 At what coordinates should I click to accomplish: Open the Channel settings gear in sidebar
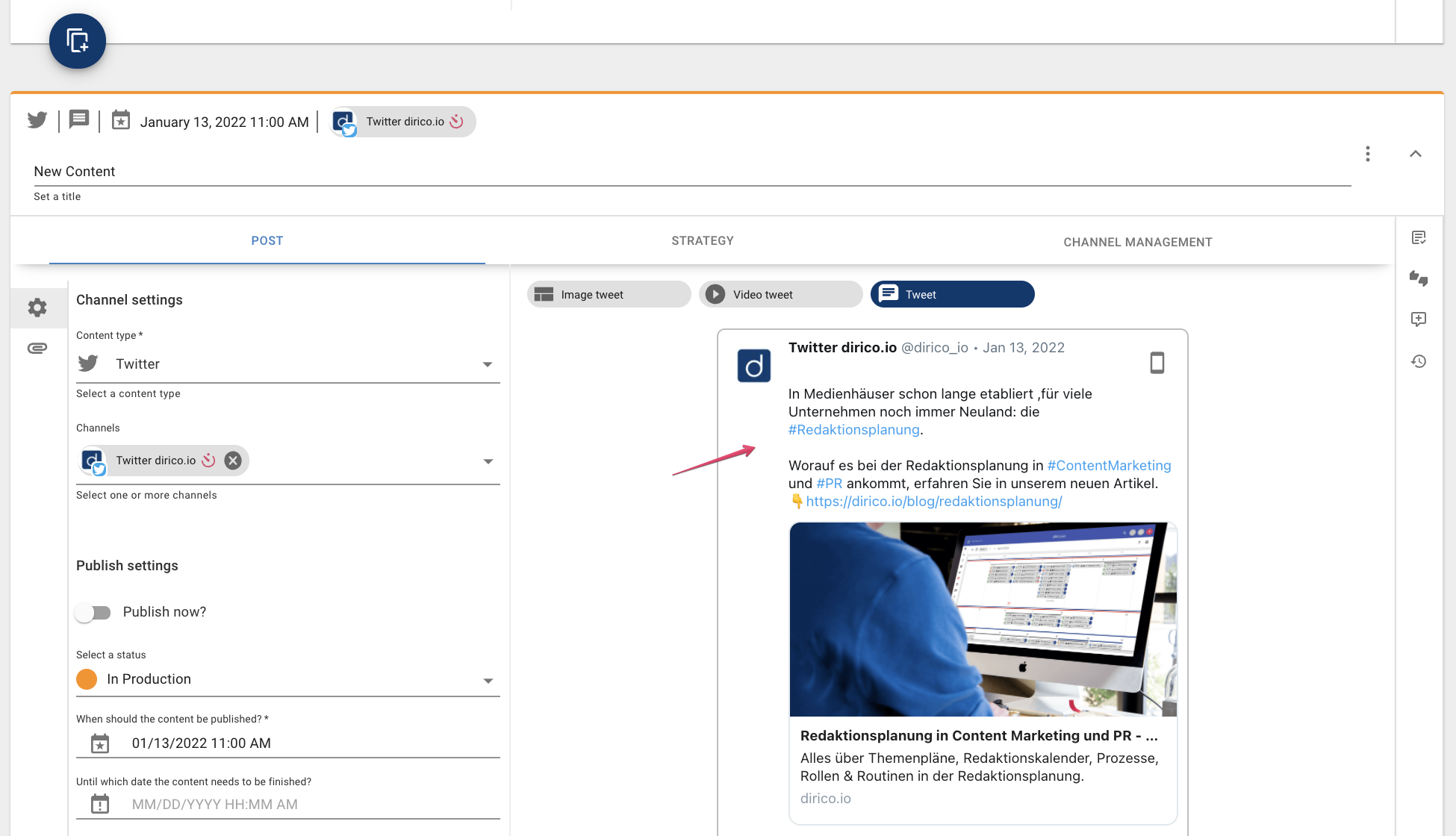point(37,308)
